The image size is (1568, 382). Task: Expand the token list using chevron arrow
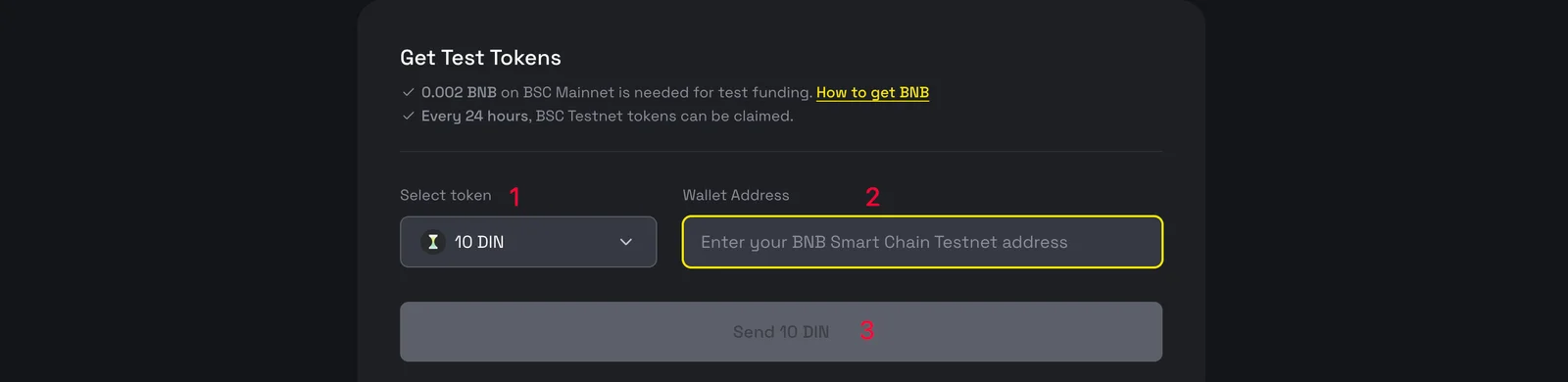click(626, 242)
